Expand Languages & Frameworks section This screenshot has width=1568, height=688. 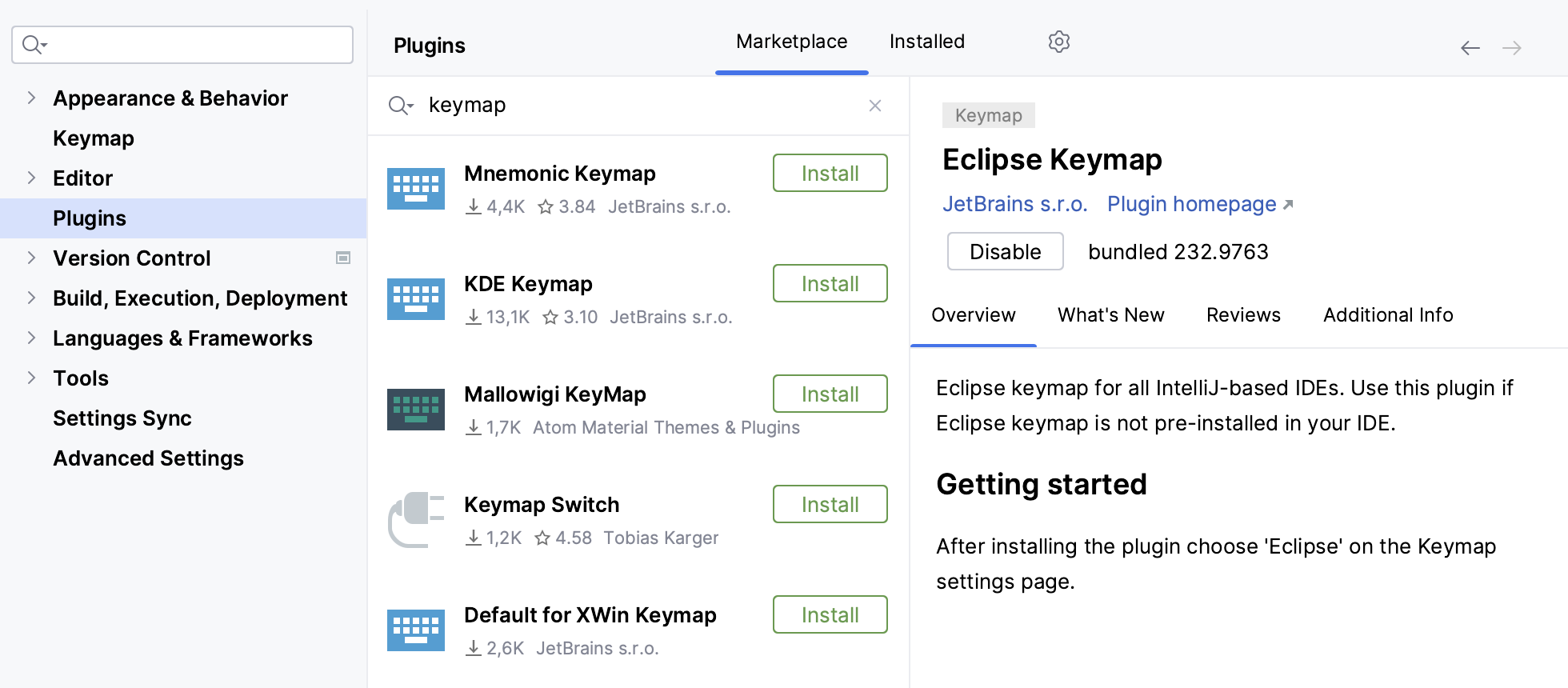tap(31, 338)
